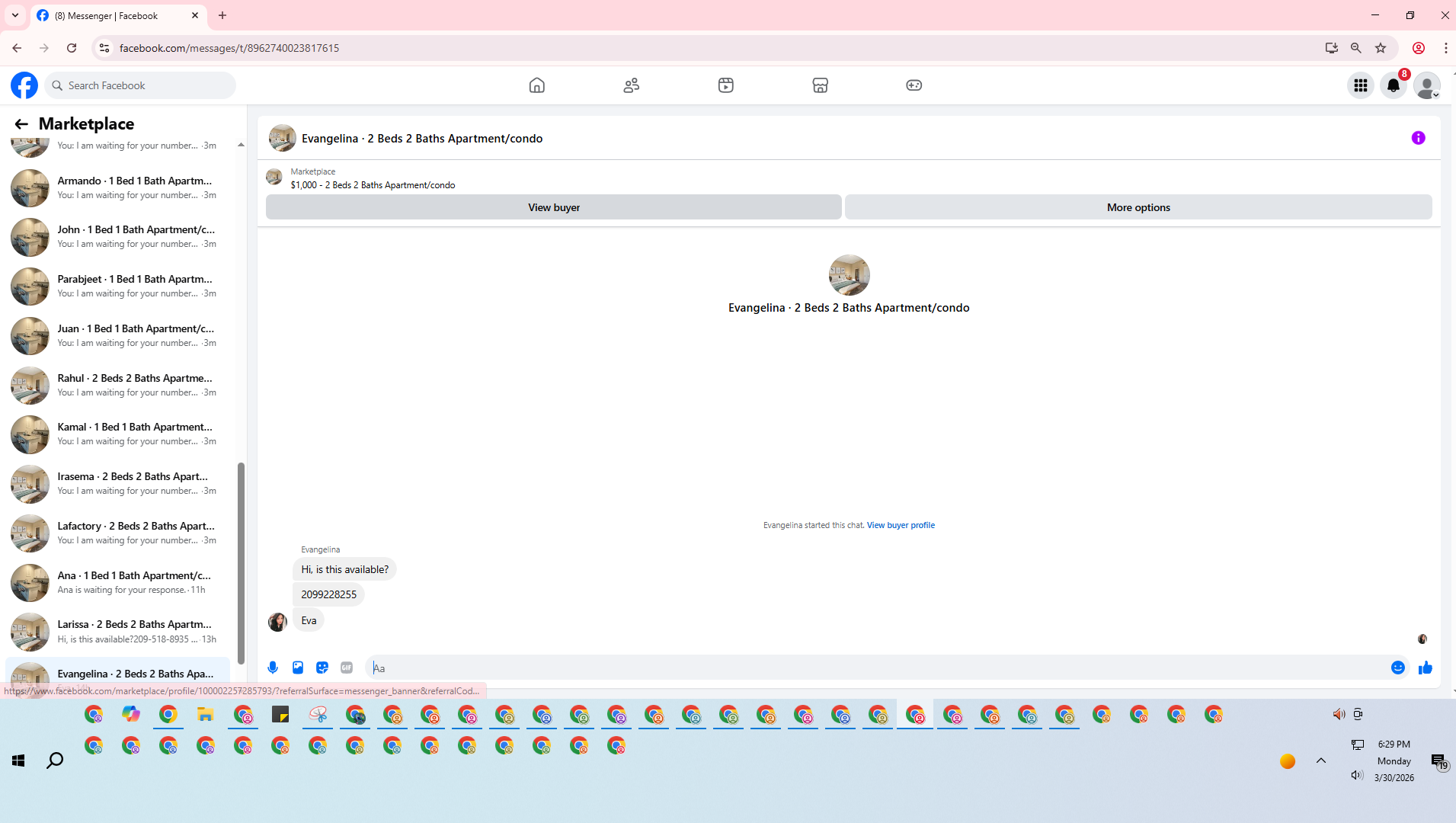
Task: Select the Evangelina chat in the list
Action: click(118, 676)
